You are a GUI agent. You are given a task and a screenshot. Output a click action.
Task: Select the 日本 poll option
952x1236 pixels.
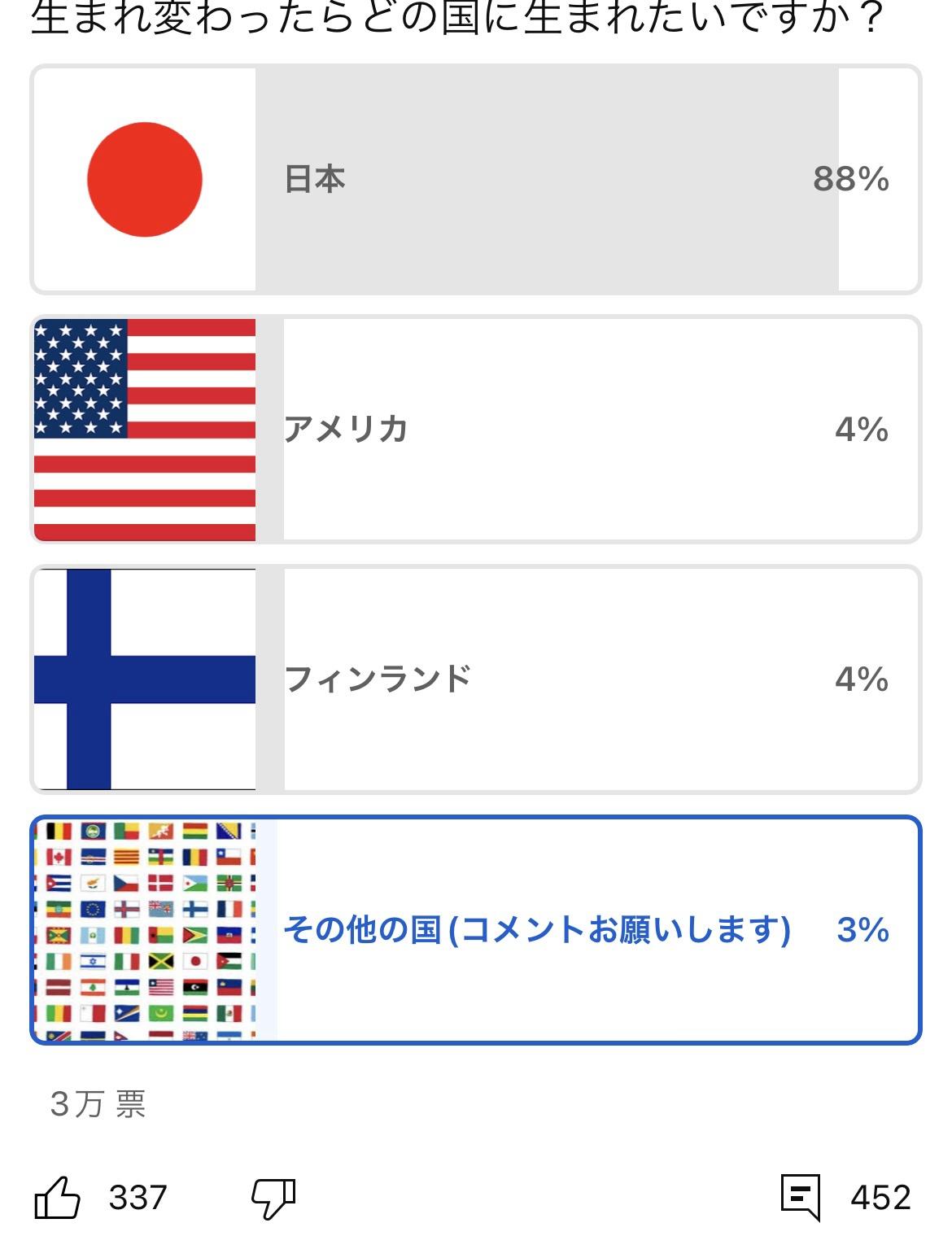[x=315, y=179]
